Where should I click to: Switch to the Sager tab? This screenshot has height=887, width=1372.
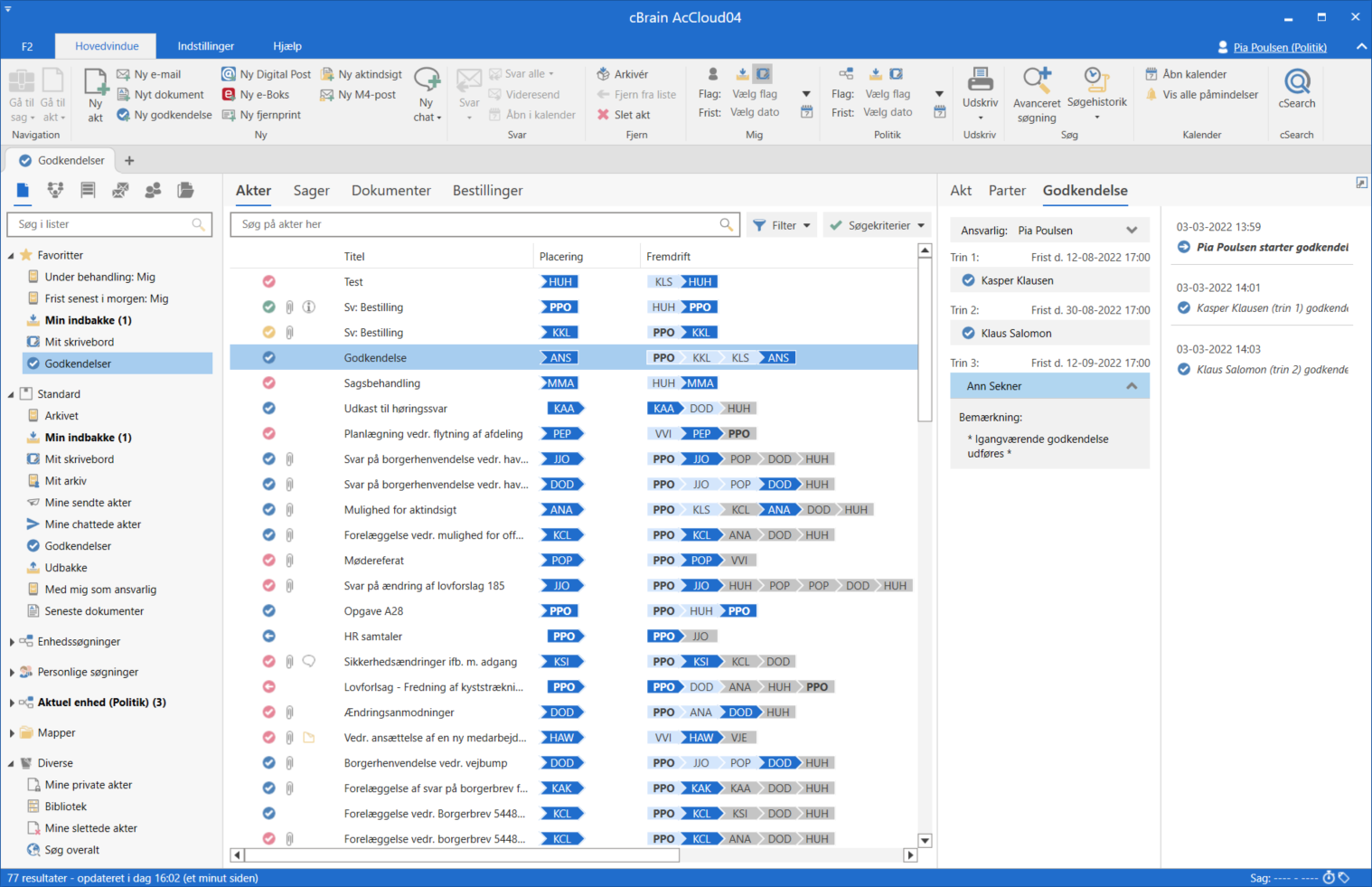(311, 191)
